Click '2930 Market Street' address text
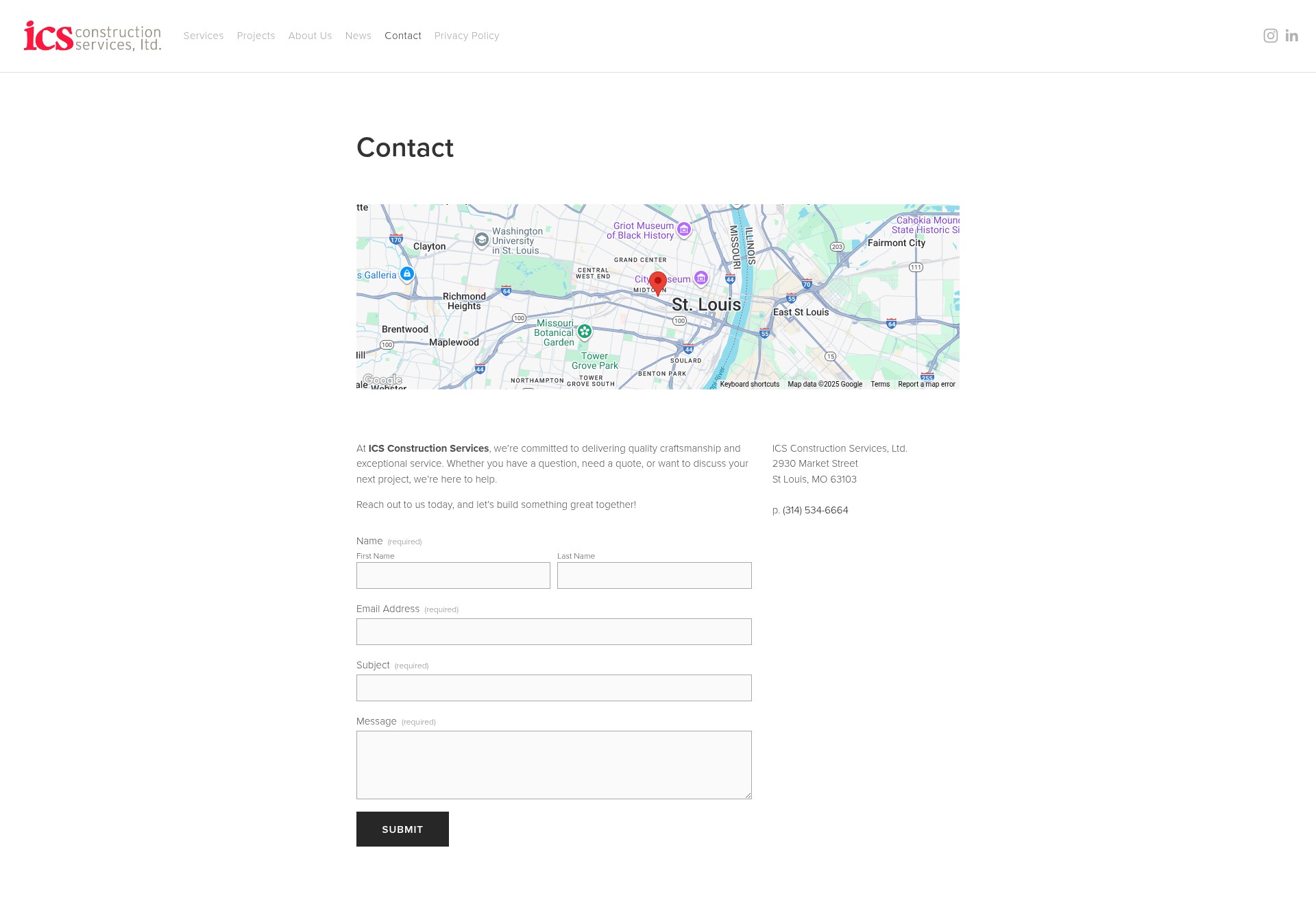 815,463
